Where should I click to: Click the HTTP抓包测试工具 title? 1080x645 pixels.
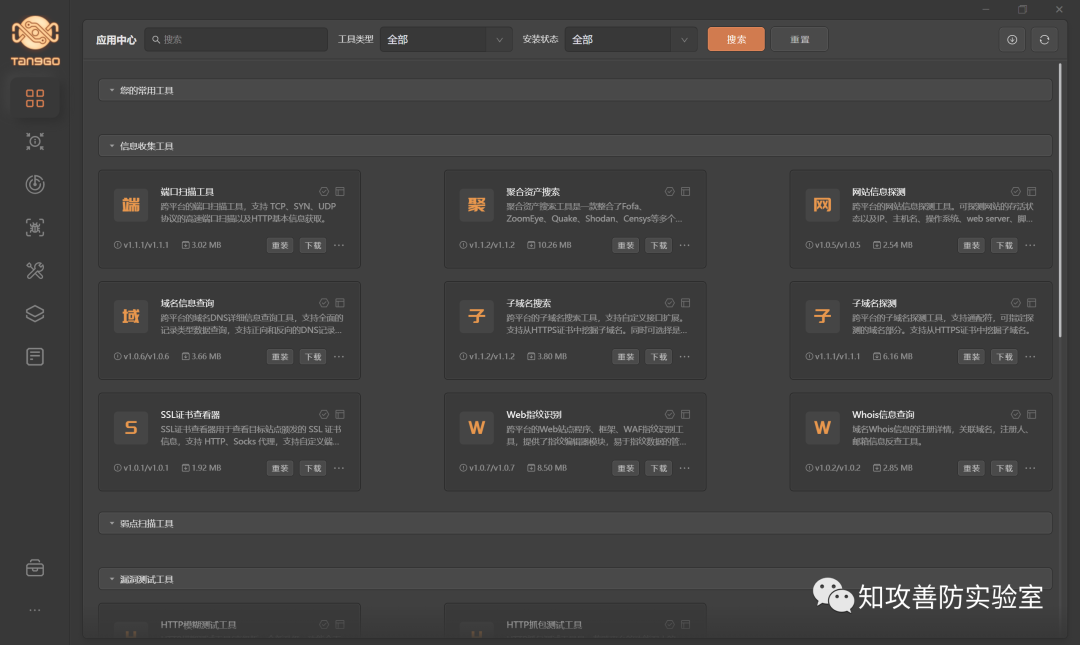click(x=544, y=625)
